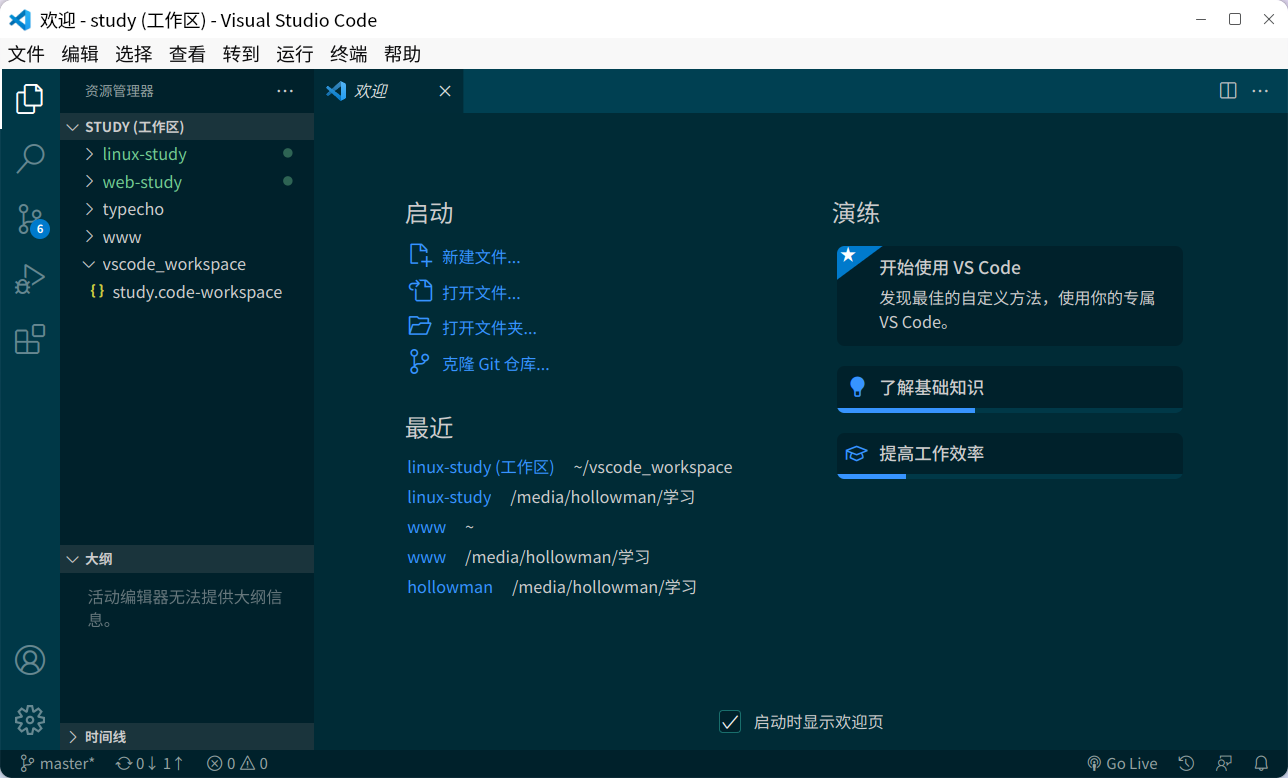Viewport: 1288px width, 778px height.
Task: Open the 转到 menu
Action: click(x=241, y=54)
